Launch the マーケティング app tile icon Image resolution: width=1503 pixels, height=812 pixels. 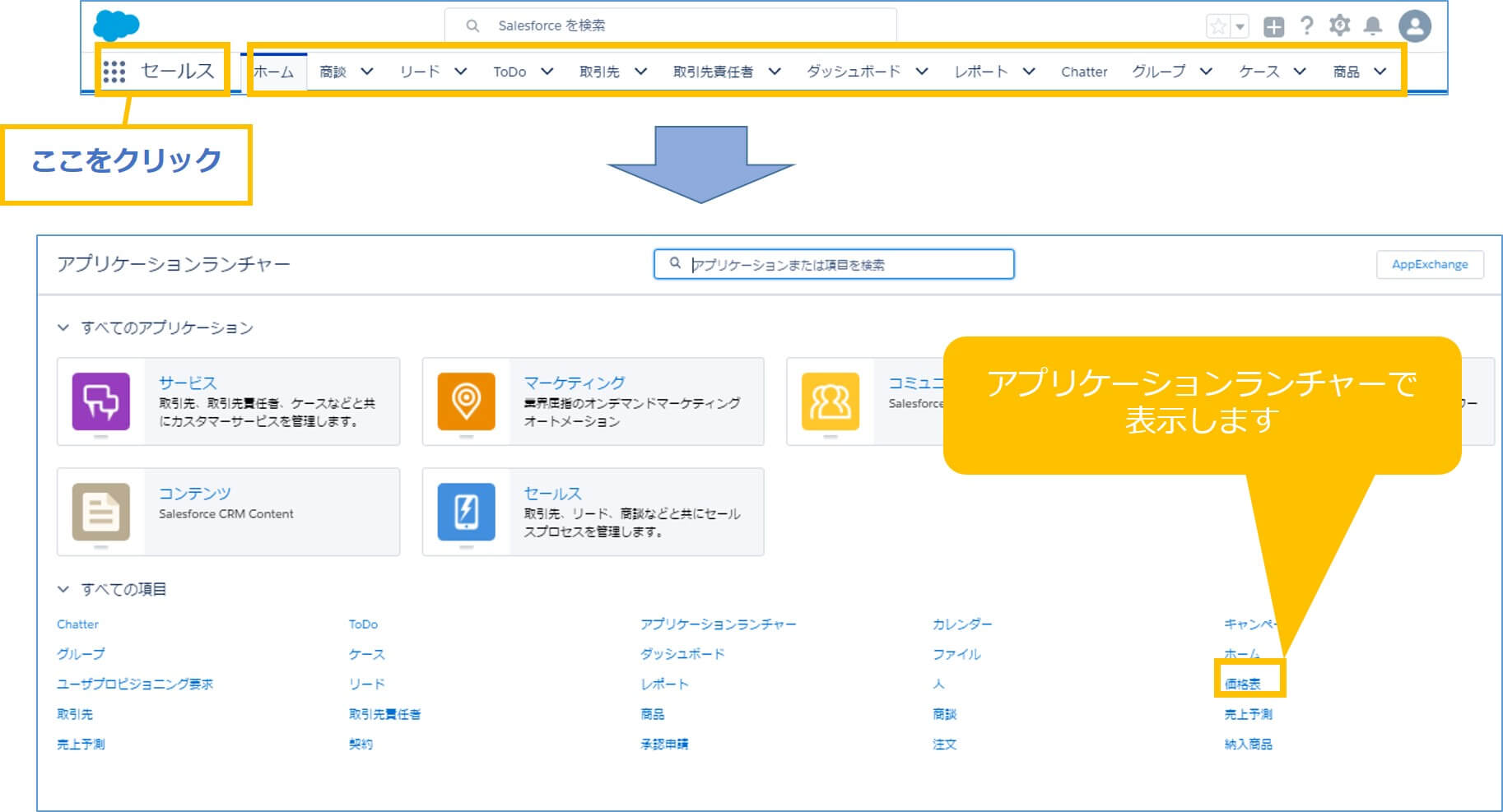(x=466, y=401)
